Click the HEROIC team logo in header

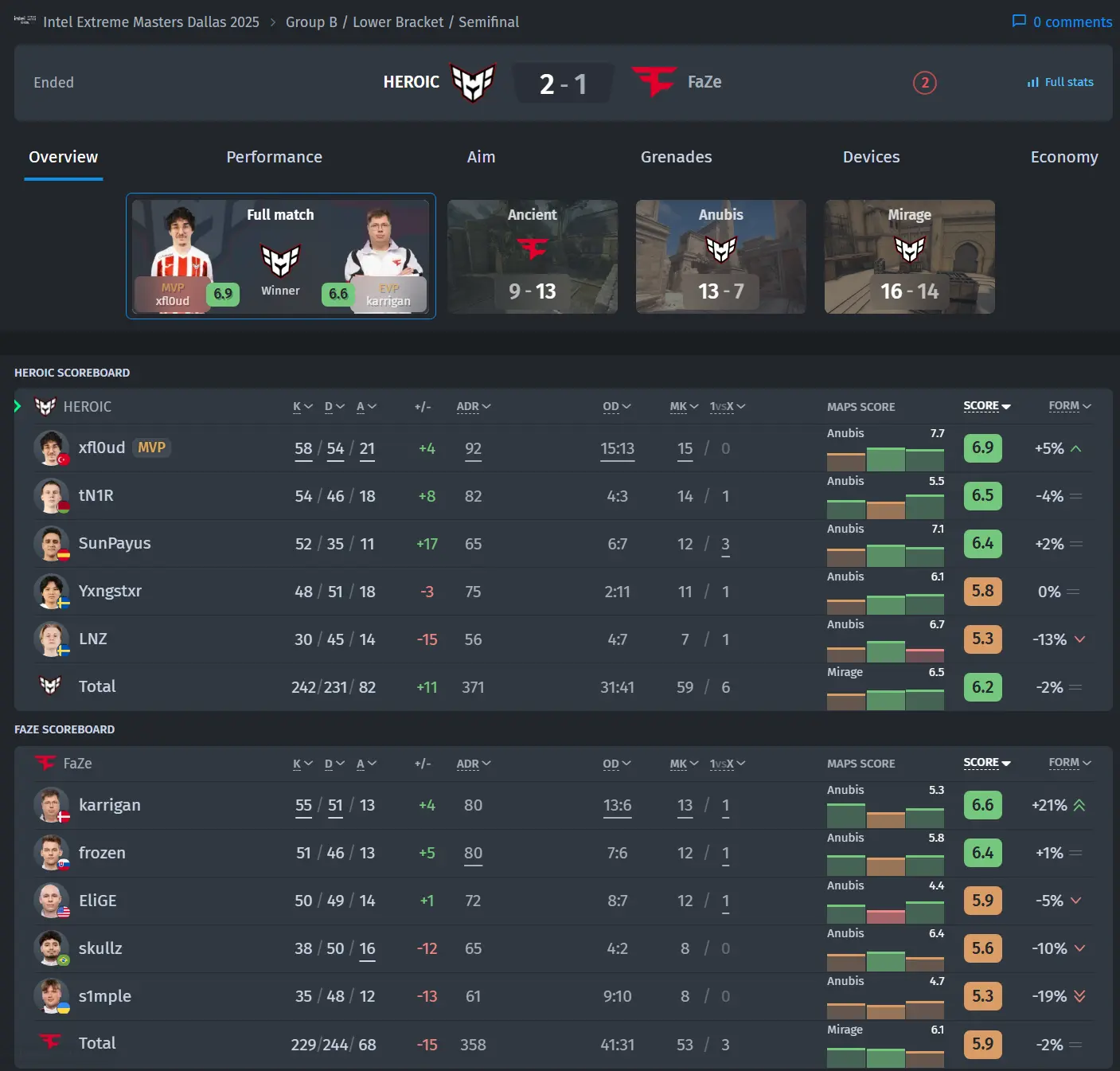[x=473, y=82]
